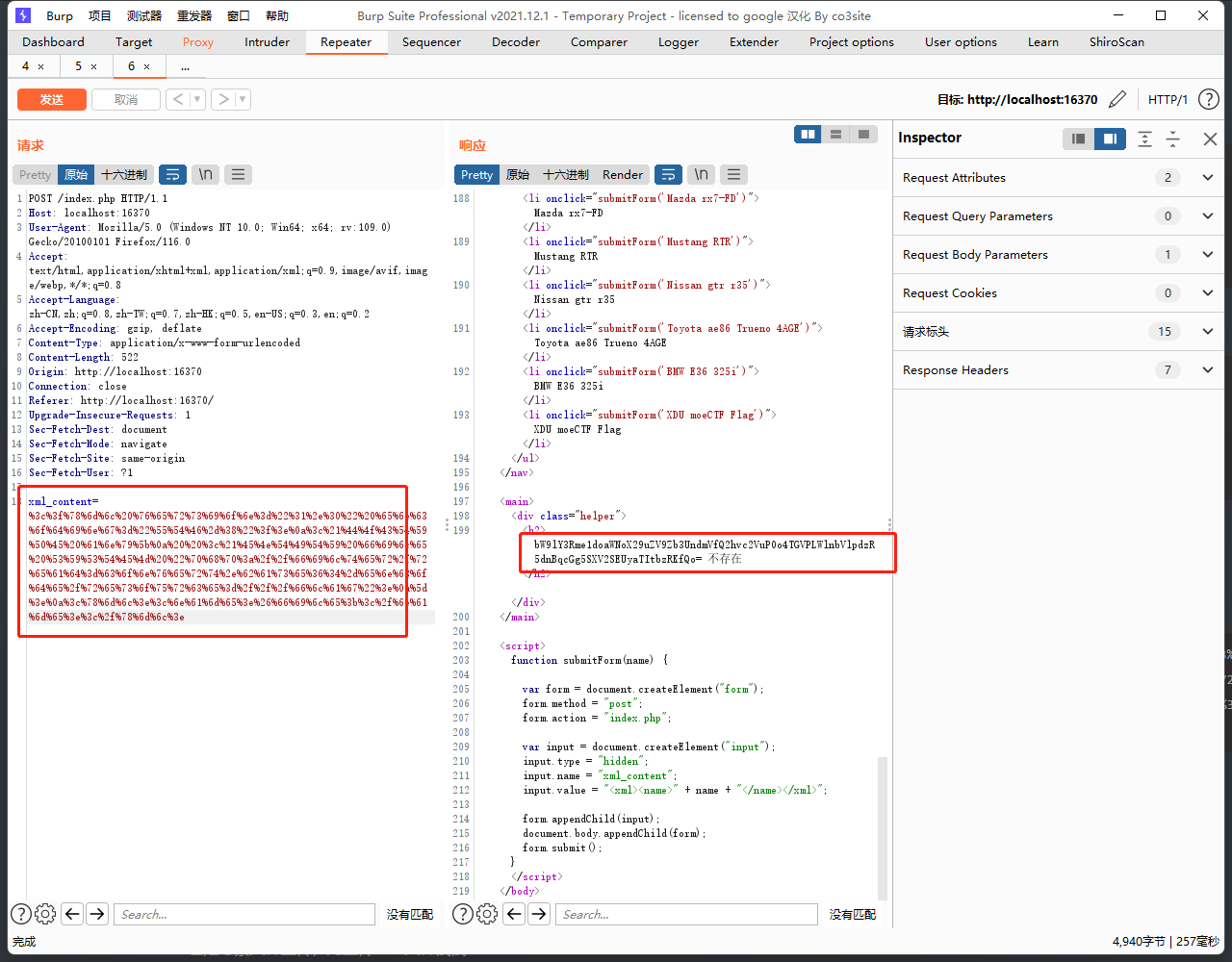Open request pane options menu icon
Viewport: 1232px width, 962px height.
(x=238, y=174)
